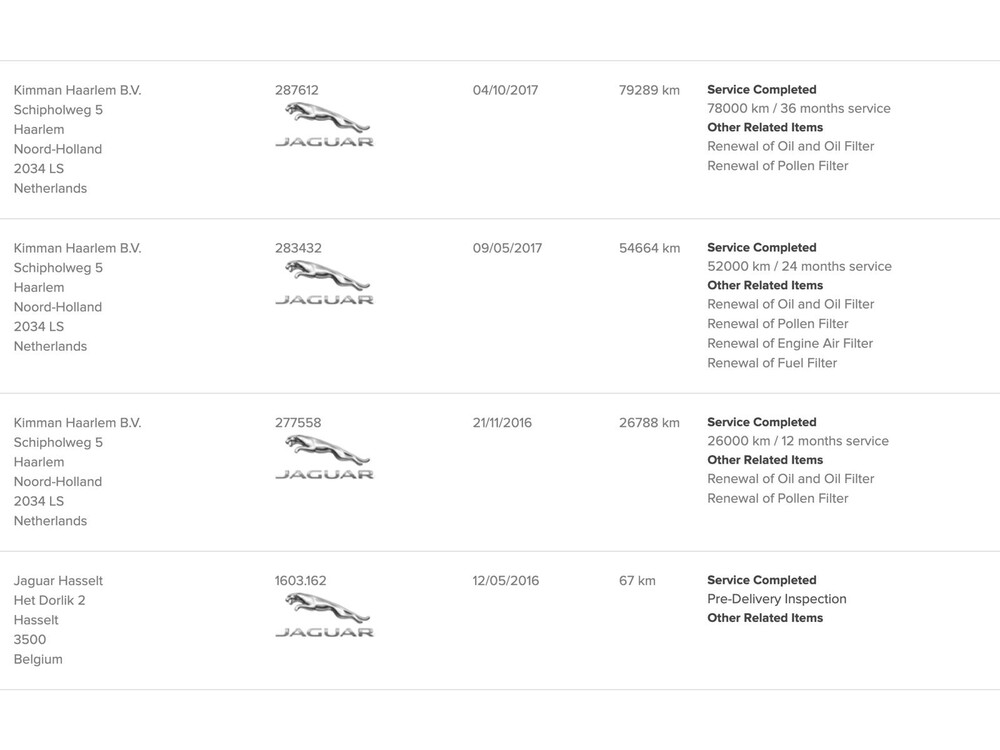Click Jaguar logo beside record 283432
Image resolution: width=1000 pixels, height=750 pixels.
(x=324, y=283)
